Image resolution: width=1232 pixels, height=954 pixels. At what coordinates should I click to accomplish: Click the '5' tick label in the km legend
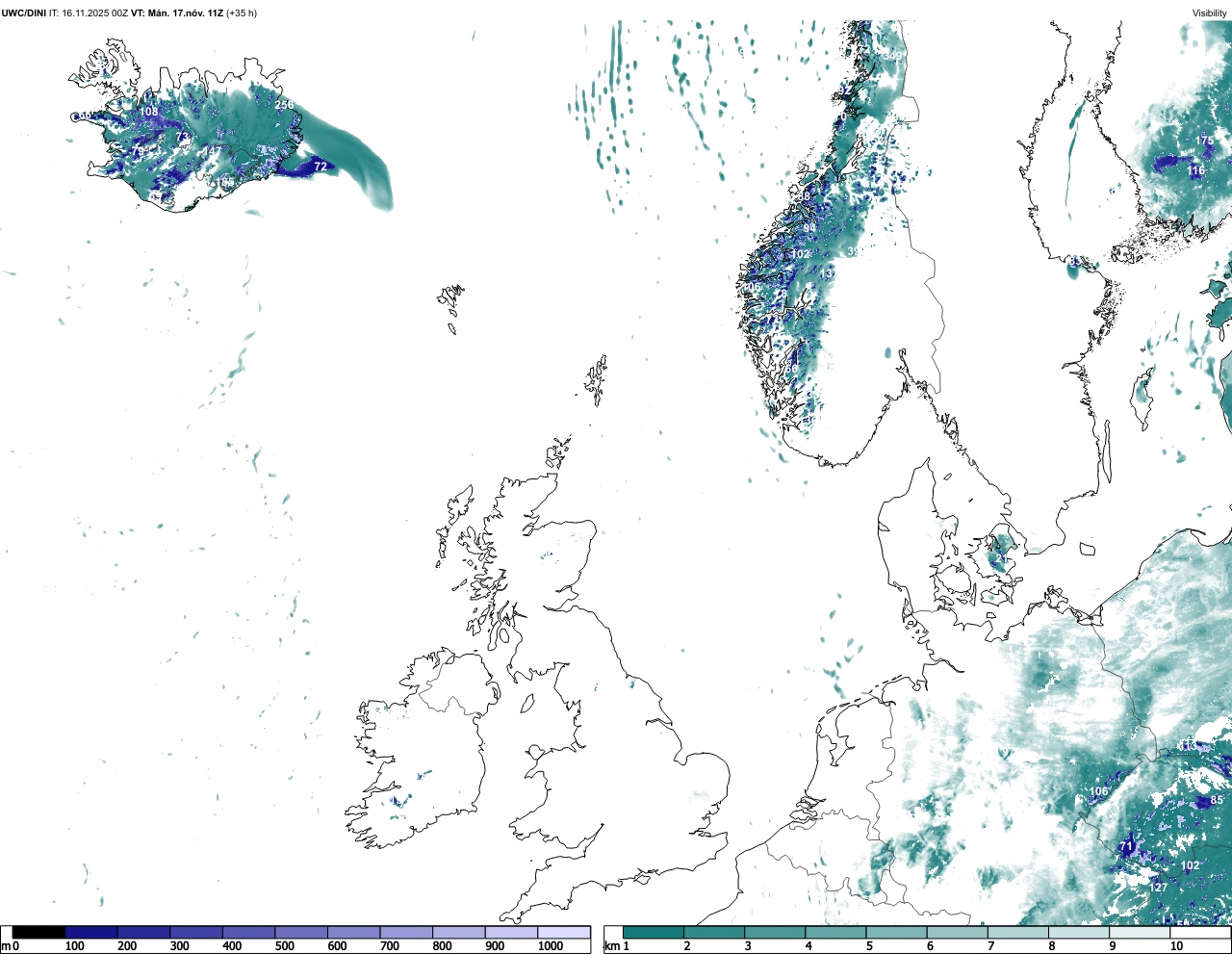point(869,946)
